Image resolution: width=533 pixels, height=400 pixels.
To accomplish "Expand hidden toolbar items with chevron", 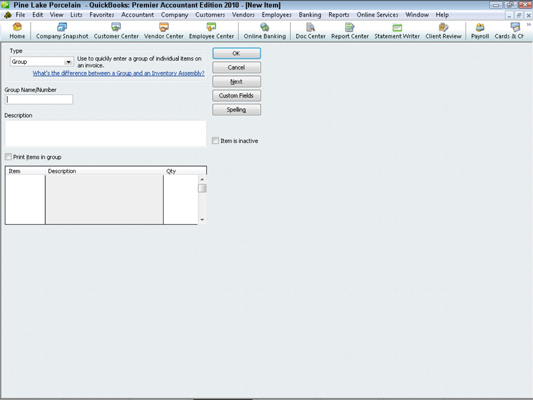I will (x=529, y=24).
